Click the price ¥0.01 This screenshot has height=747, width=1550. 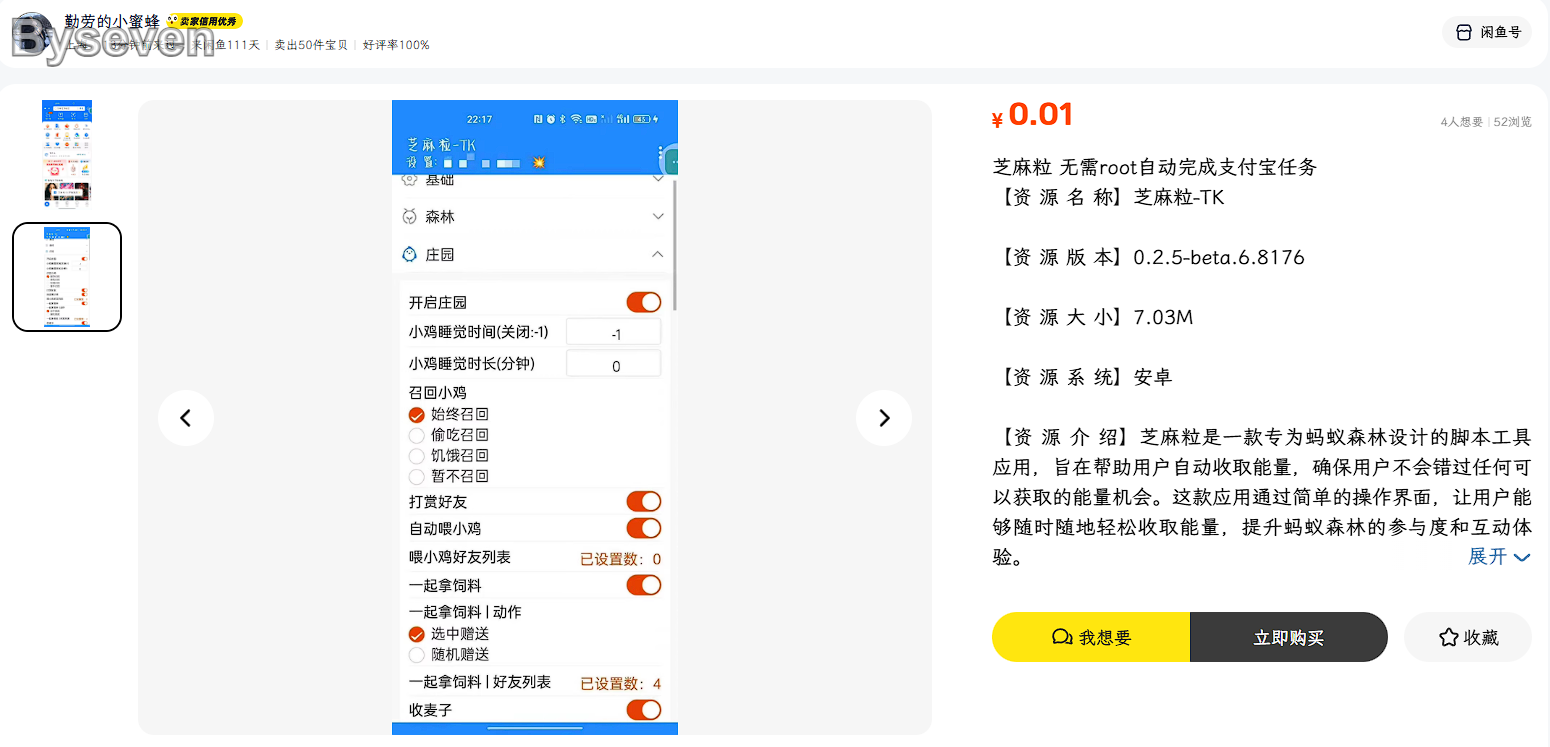pos(1033,115)
